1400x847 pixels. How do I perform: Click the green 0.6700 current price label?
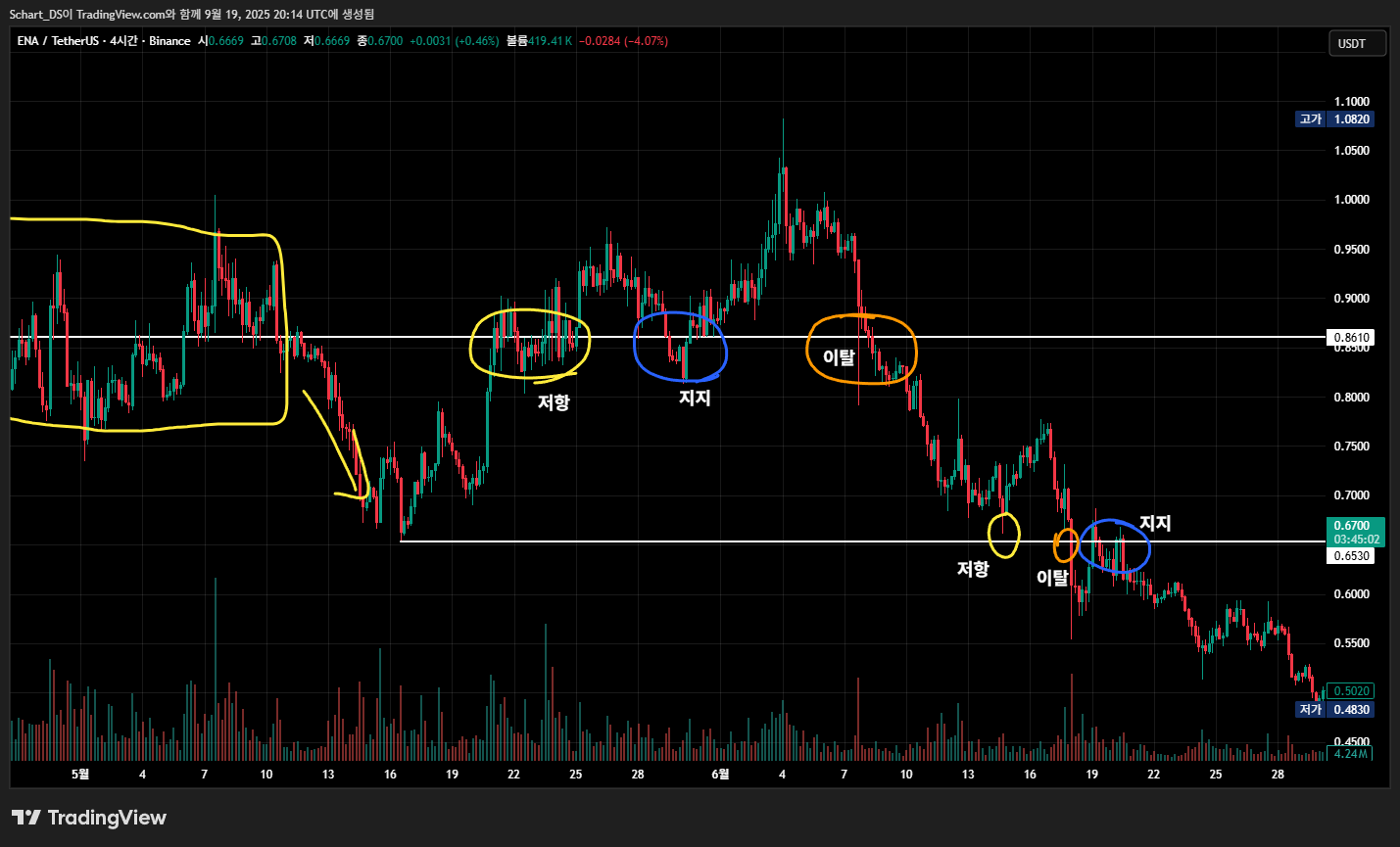click(1356, 526)
